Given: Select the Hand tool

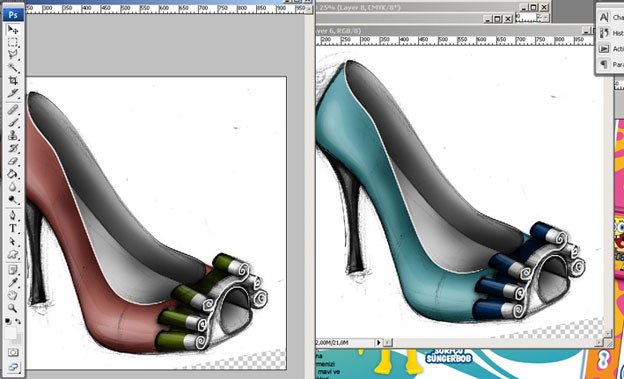Looking at the screenshot, I should coord(13,295).
